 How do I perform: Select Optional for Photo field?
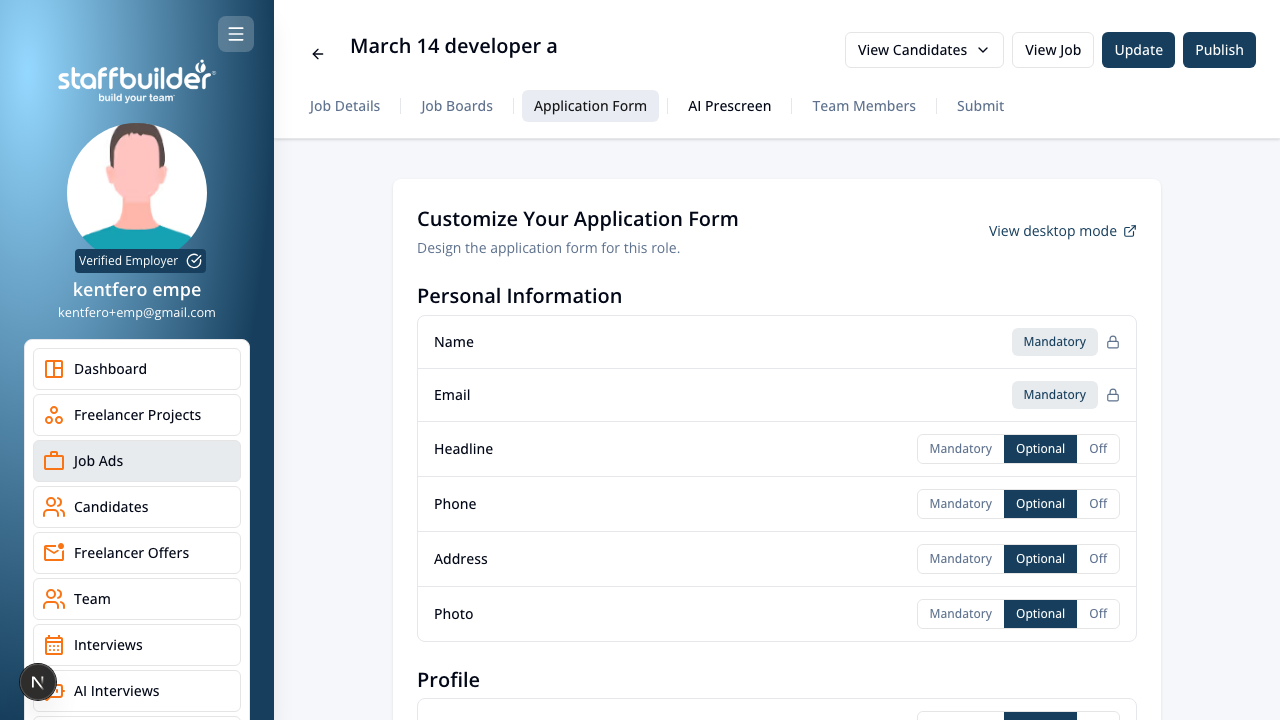[1040, 614]
